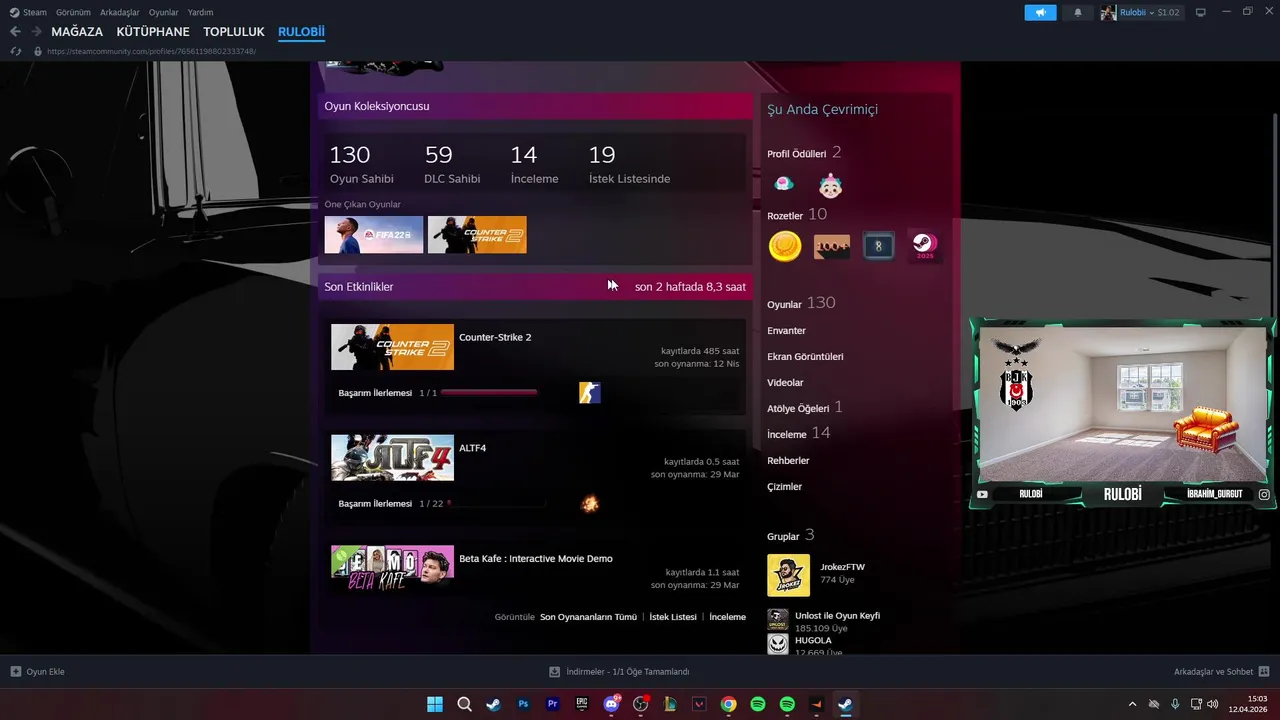Open the gold coin badge

pos(785,246)
